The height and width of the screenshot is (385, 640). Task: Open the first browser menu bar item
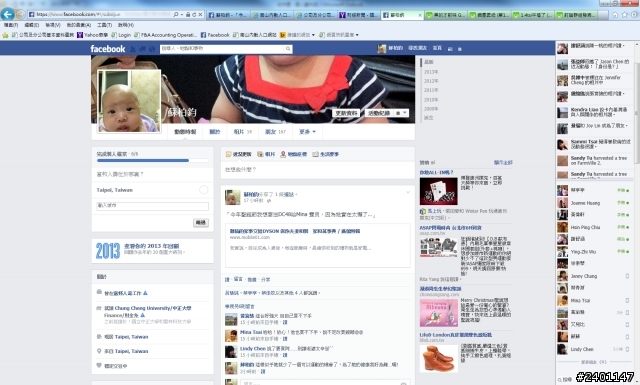(11, 25)
